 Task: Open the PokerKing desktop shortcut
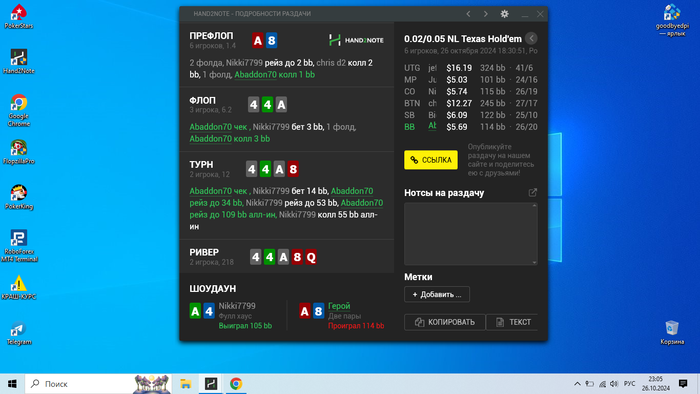click(x=18, y=197)
